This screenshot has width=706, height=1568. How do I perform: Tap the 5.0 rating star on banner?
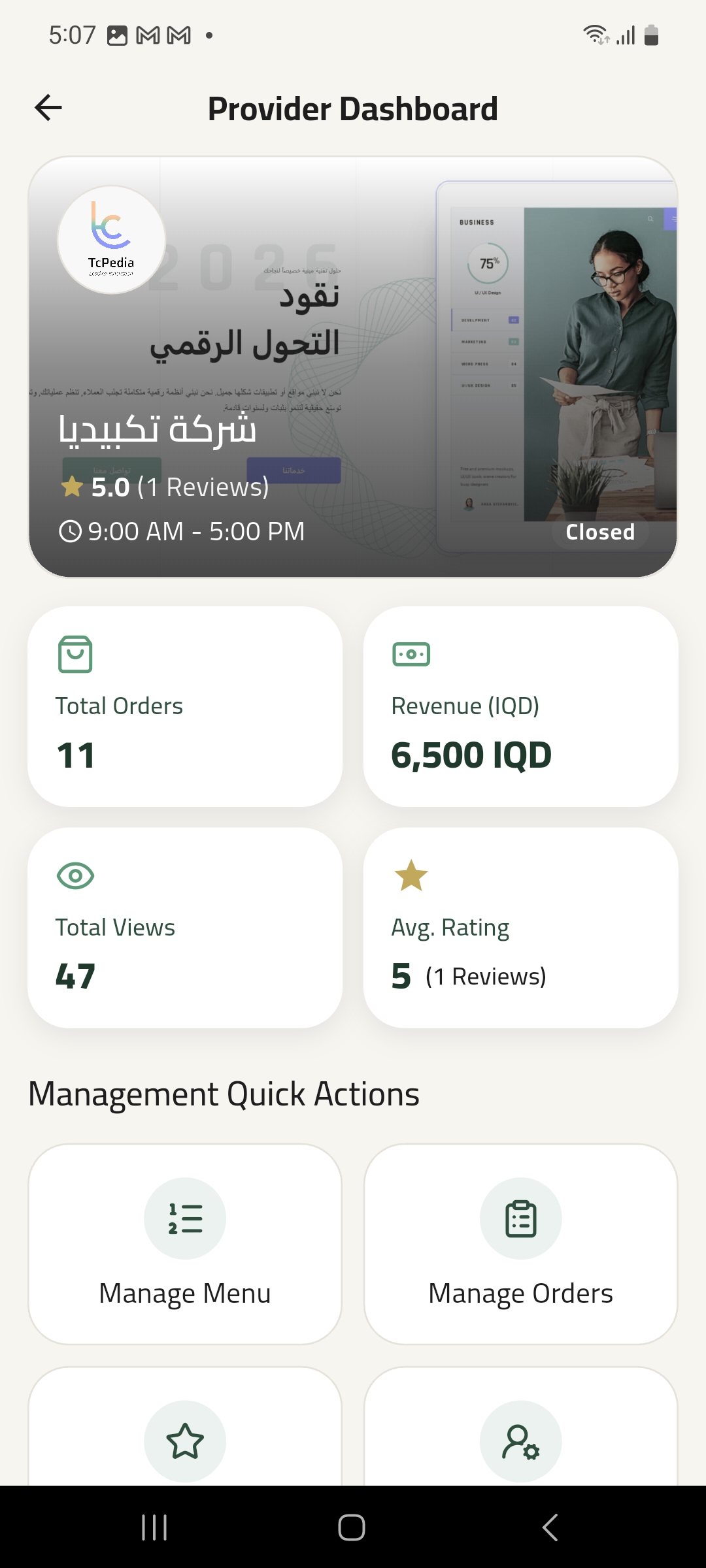click(71, 487)
